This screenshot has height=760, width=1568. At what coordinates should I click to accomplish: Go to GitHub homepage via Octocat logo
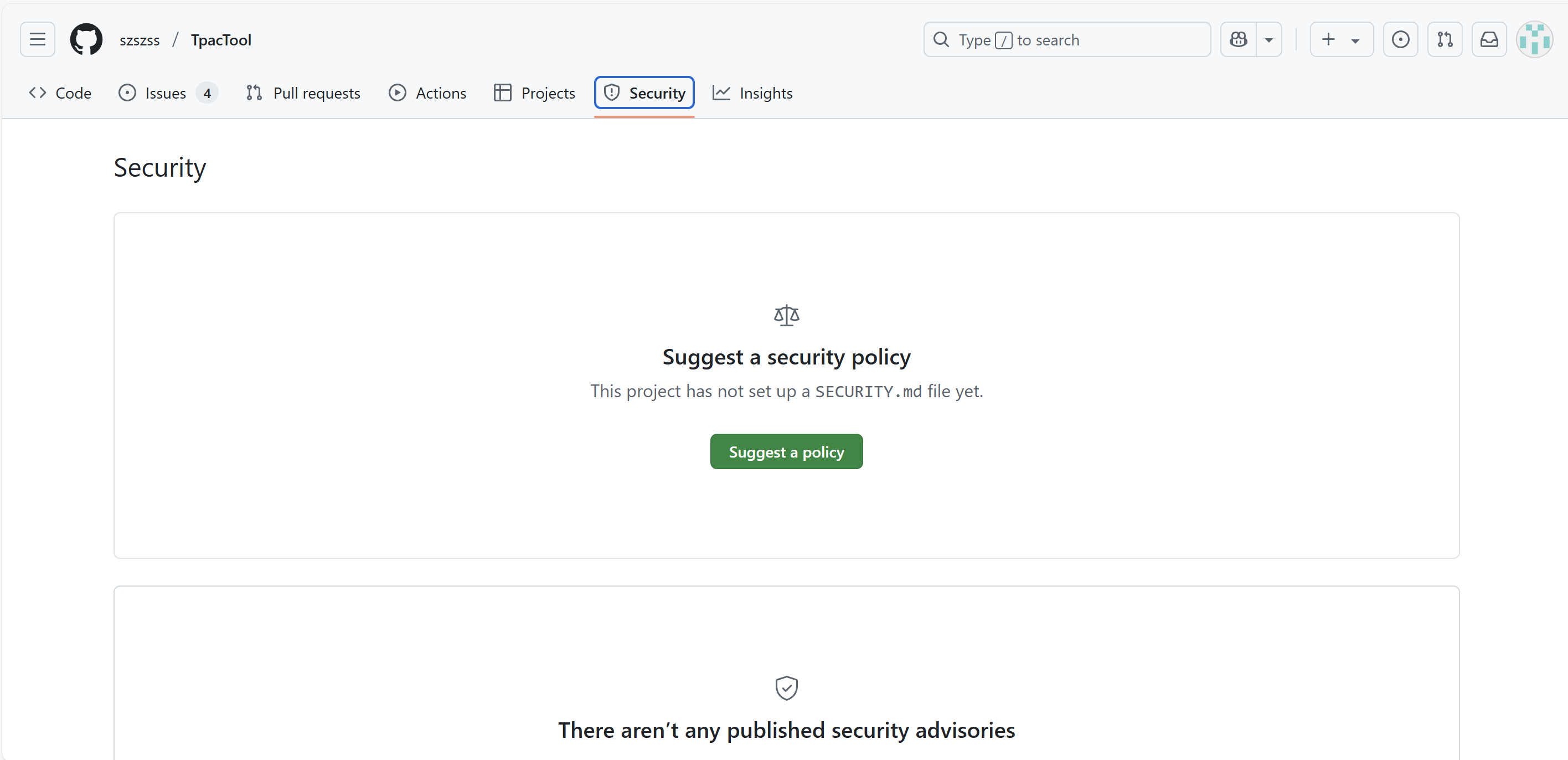click(x=86, y=39)
